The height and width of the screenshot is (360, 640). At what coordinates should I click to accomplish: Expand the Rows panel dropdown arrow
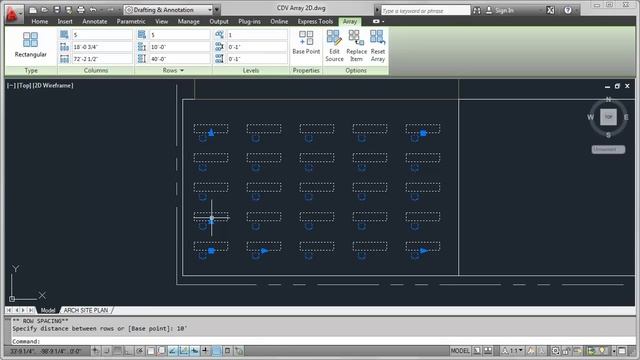coord(182,71)
